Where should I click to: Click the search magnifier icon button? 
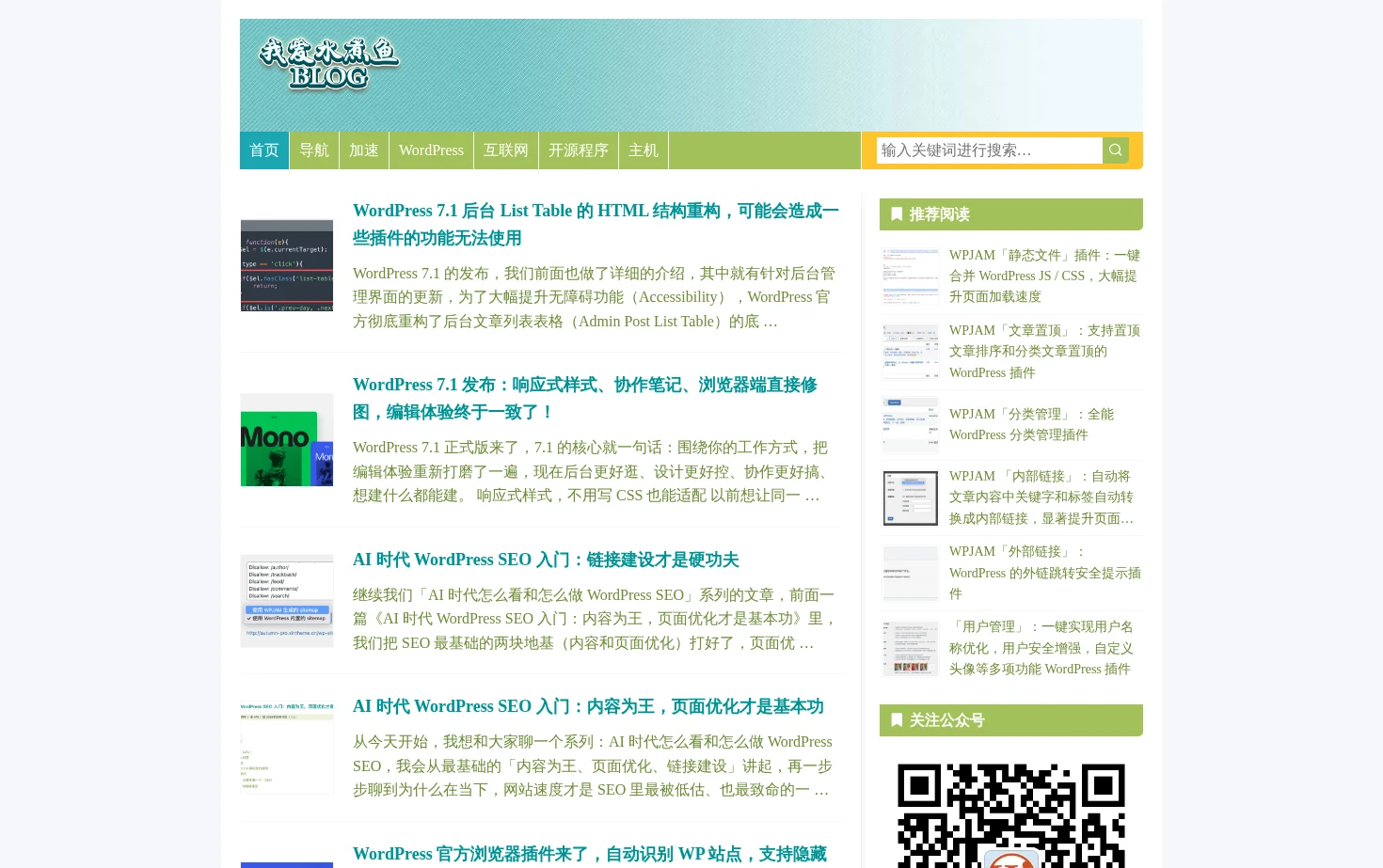coord(1115,150)
